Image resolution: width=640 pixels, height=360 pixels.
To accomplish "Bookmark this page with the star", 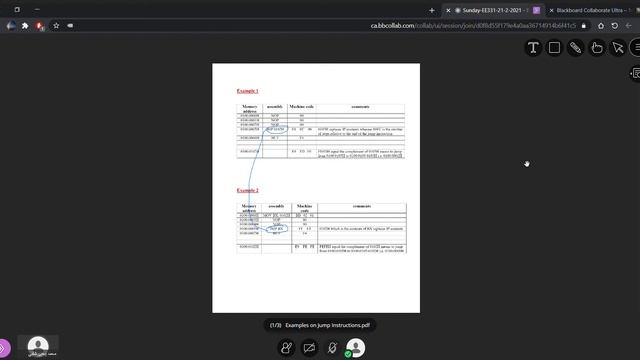I will coord(56,26).
